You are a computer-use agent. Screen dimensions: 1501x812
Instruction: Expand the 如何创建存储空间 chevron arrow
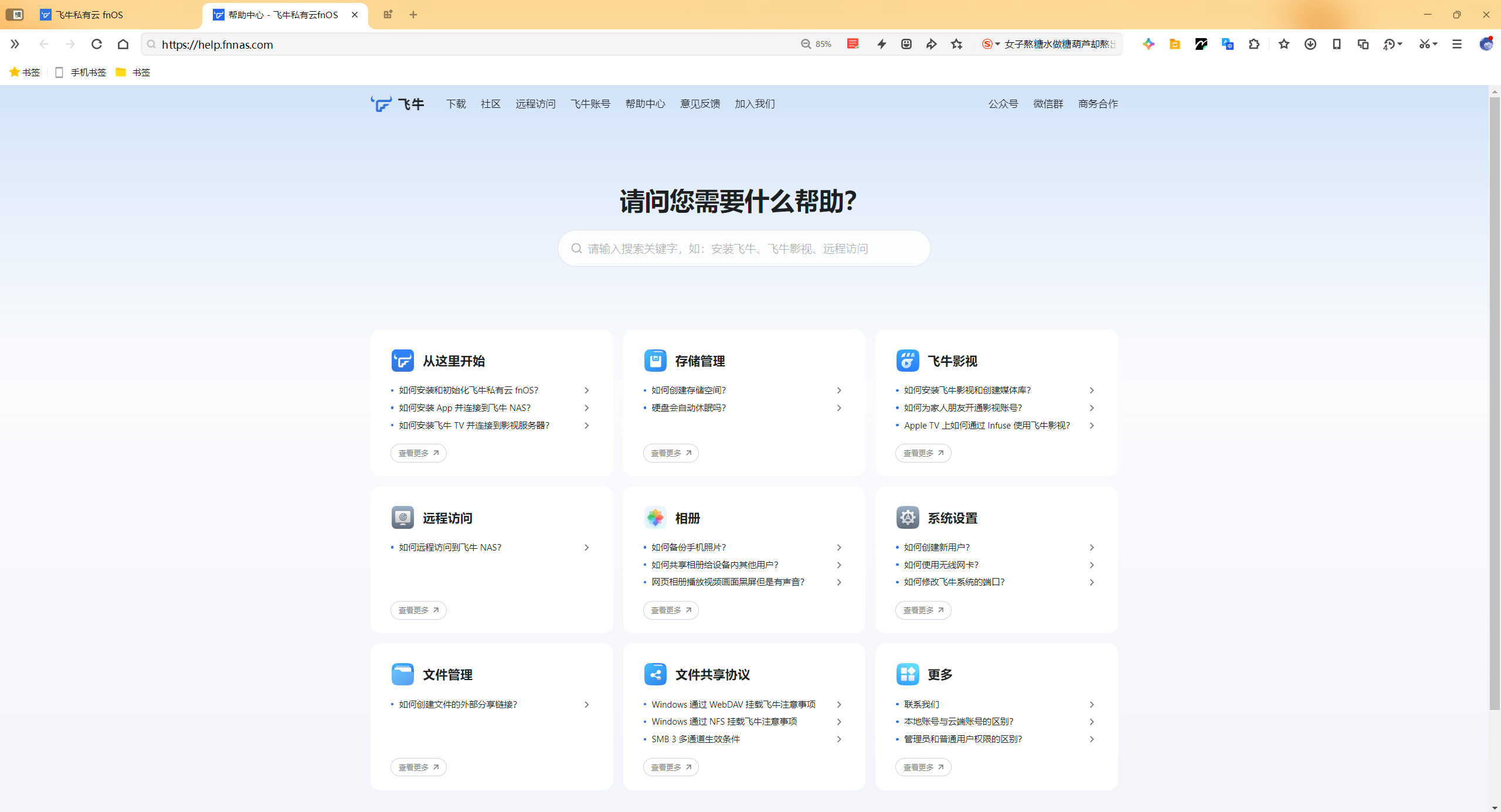(839, 390)
